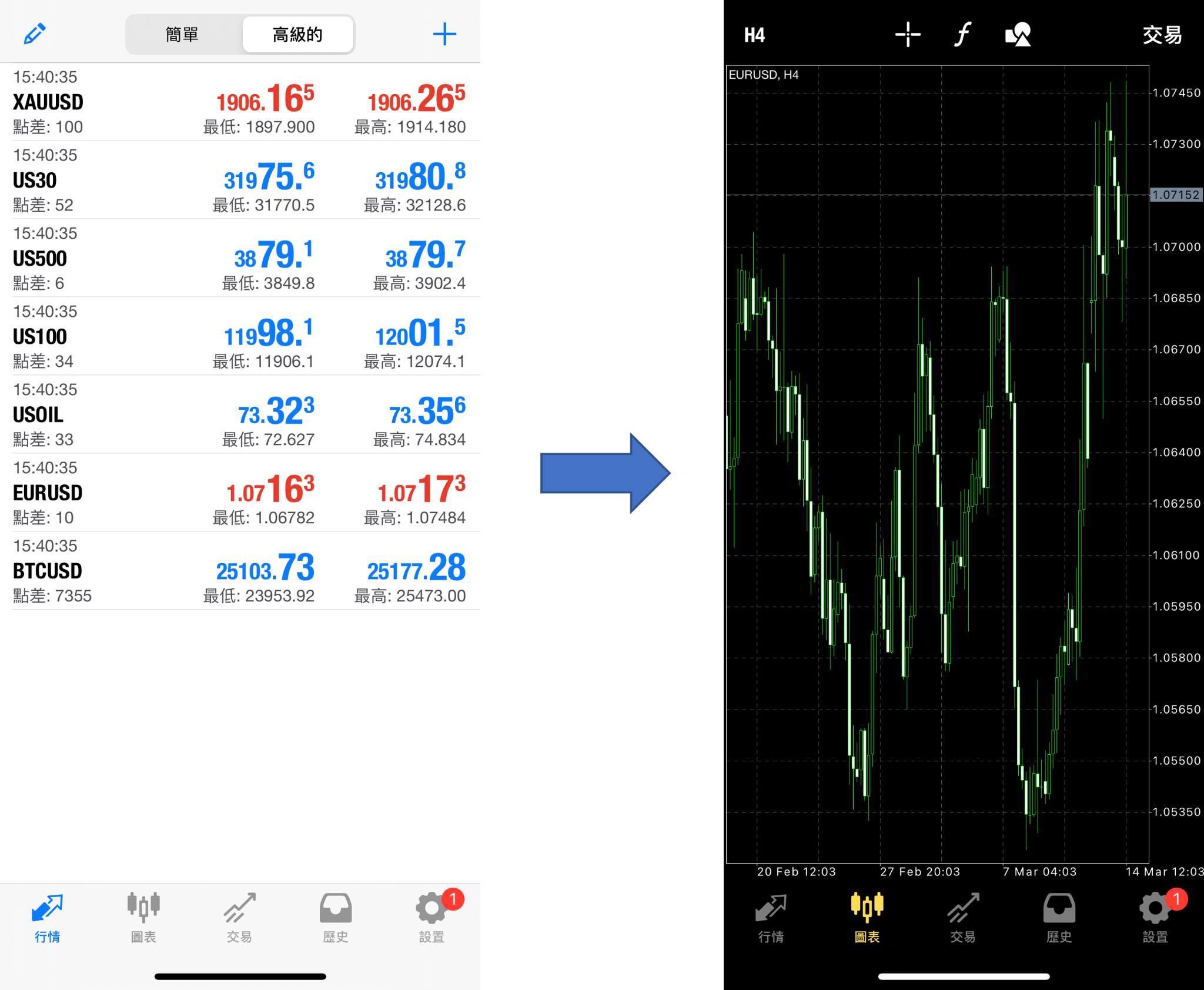Tap the plus icon to add symbol
Viewport: 1204px width, 990px height.
(444, 34)
